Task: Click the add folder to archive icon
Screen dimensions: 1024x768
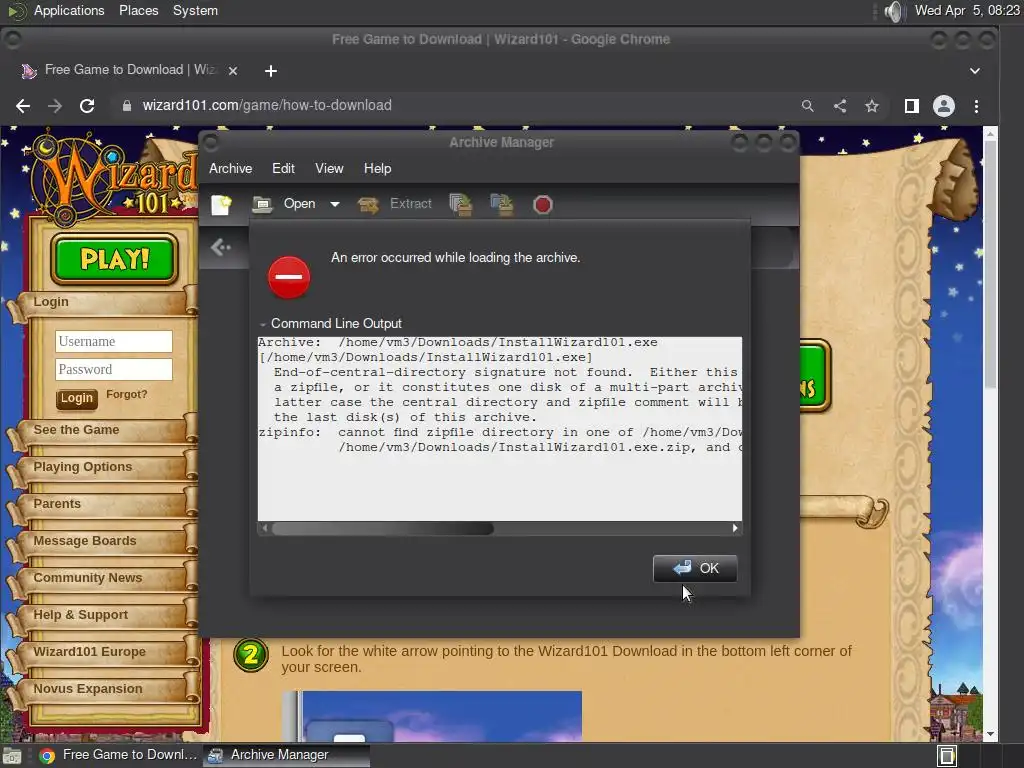Action: pos(502,204)
